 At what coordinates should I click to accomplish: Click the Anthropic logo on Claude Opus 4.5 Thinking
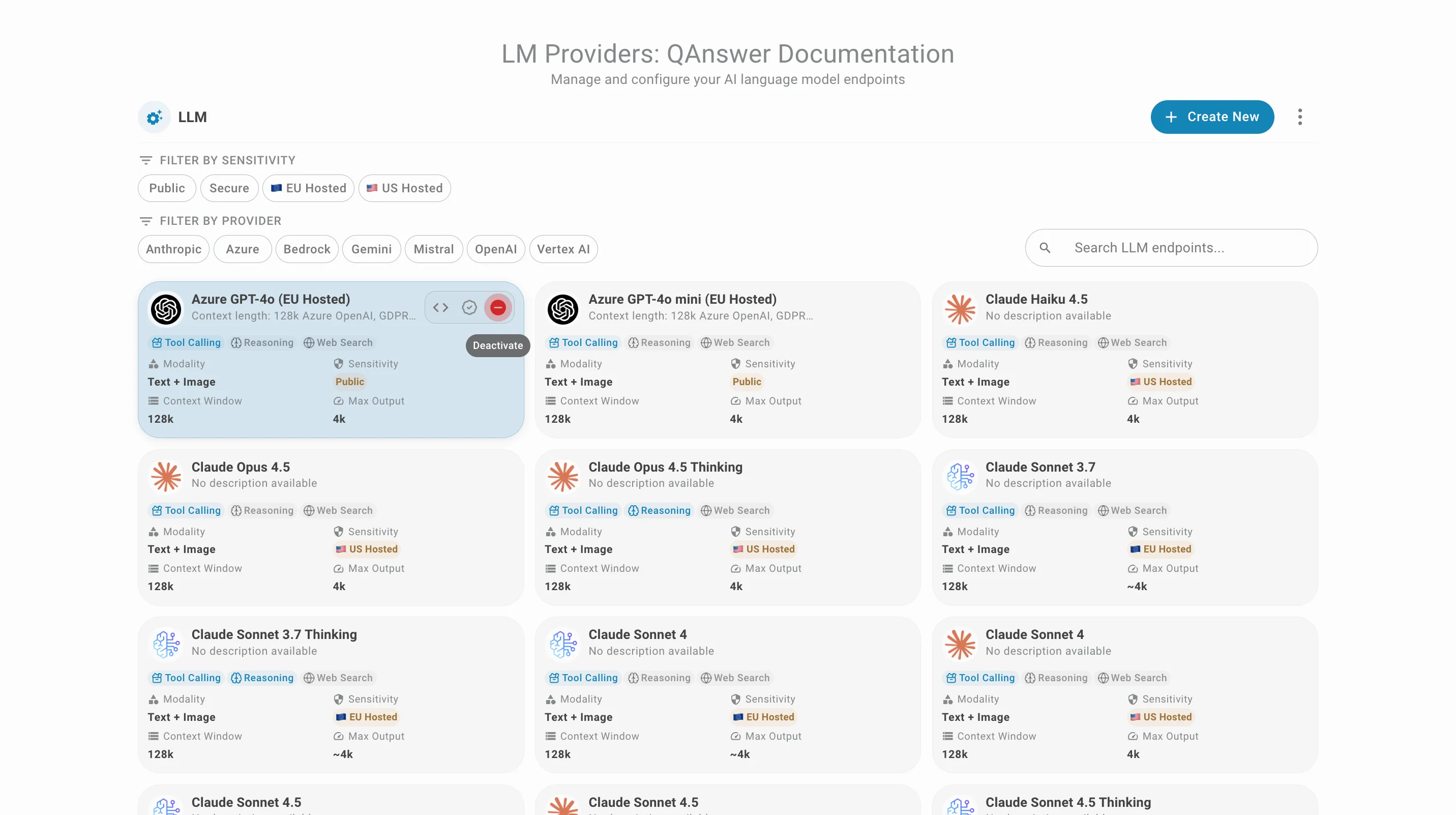[563, 476]
